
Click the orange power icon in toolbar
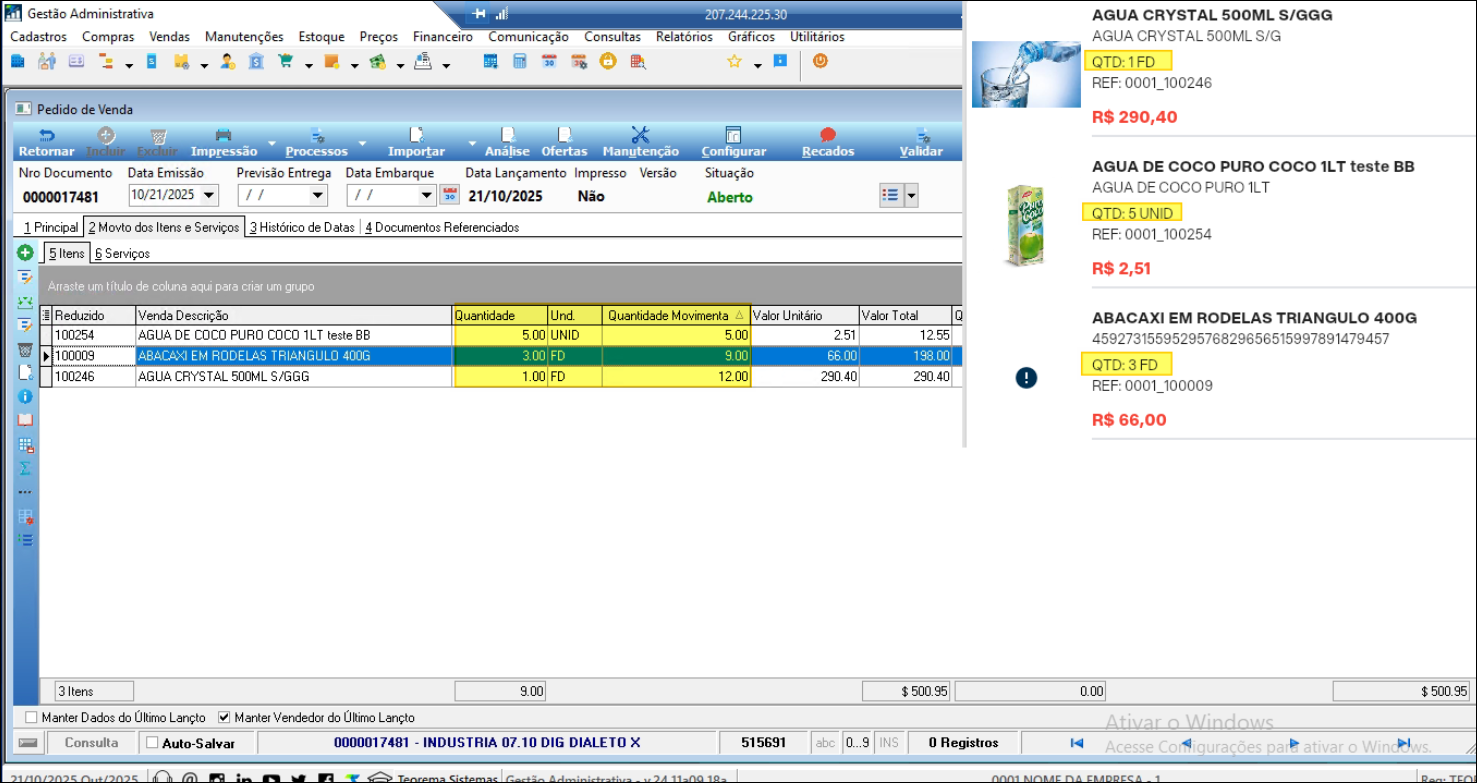coord(820,61)
